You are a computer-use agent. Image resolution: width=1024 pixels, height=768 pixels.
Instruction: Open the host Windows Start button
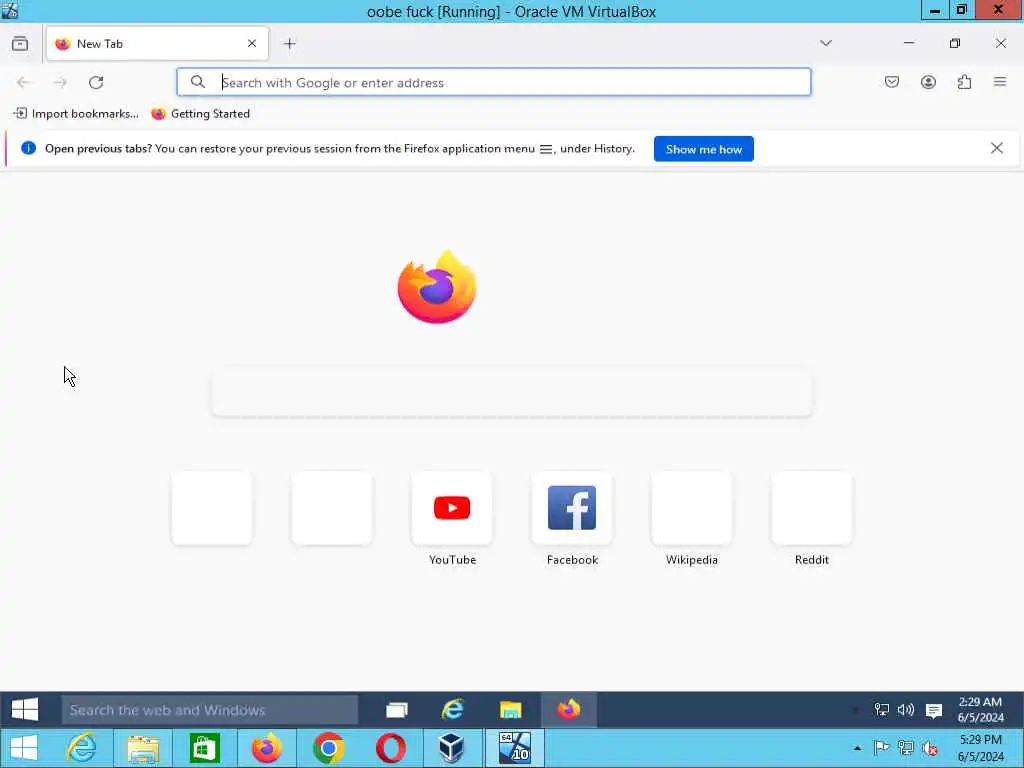[24, 748]
